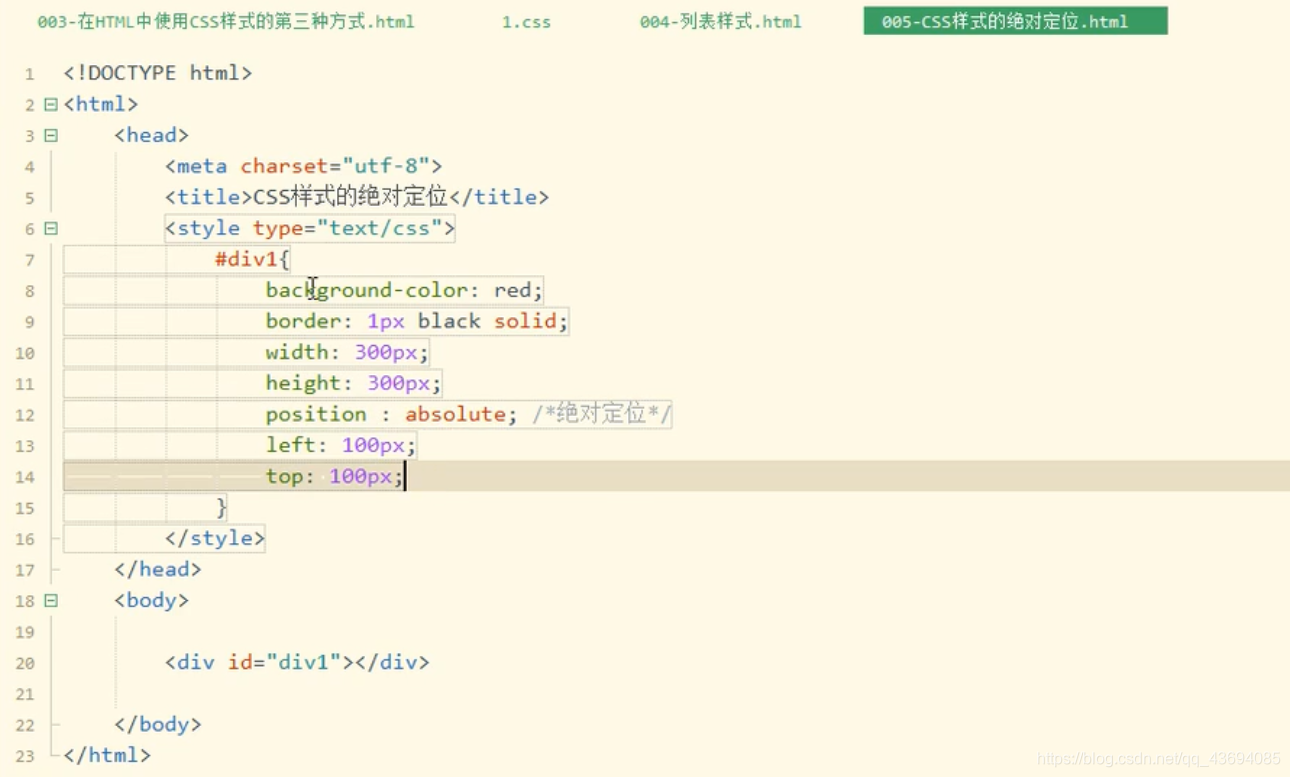The image size is (1290, 777).
Task: Click the solid border value
Action: pyautogui.click(x=525, y=321)
